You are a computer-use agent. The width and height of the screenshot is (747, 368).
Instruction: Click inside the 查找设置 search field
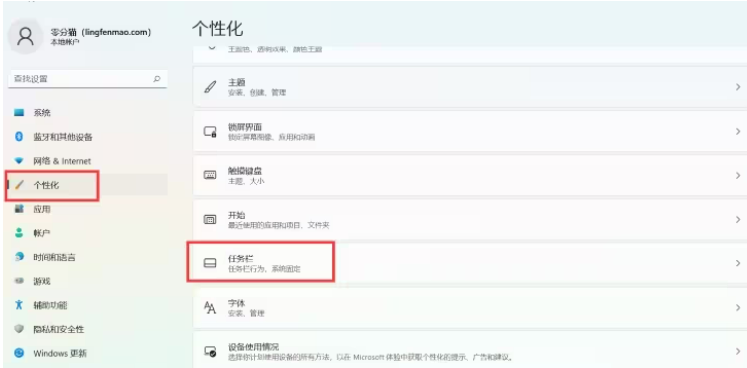click(x=88, y=79)
